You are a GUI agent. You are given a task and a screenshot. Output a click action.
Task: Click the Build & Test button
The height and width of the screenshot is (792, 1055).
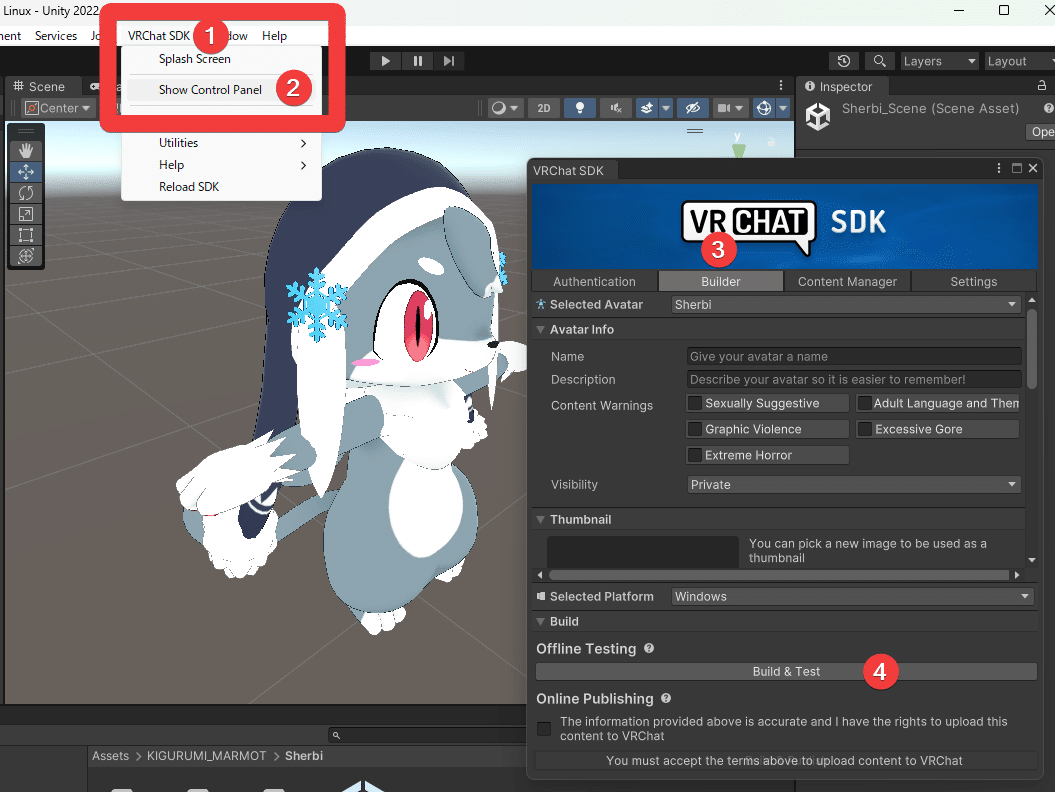786,672
